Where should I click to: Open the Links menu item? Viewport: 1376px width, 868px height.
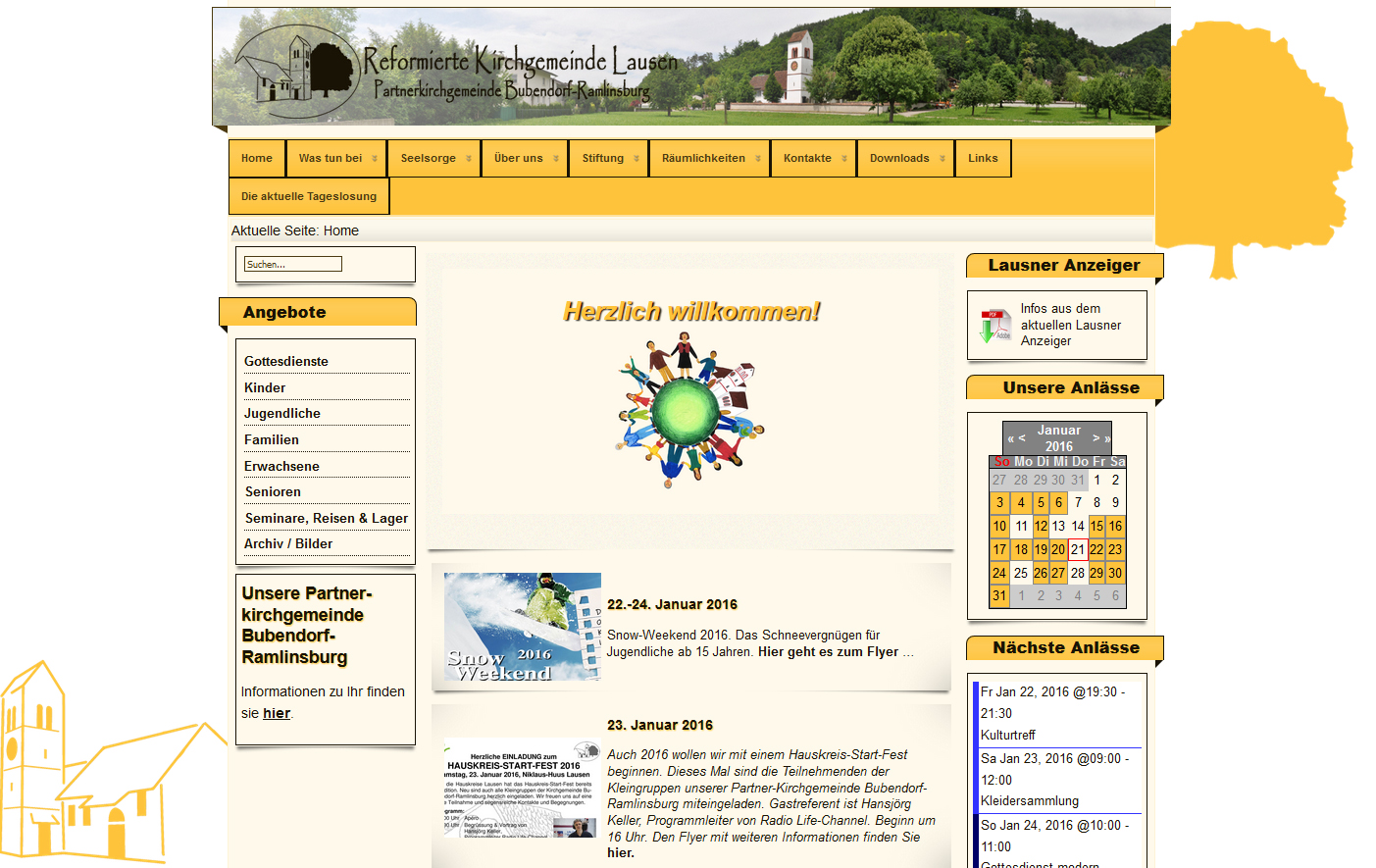[983, 158]
